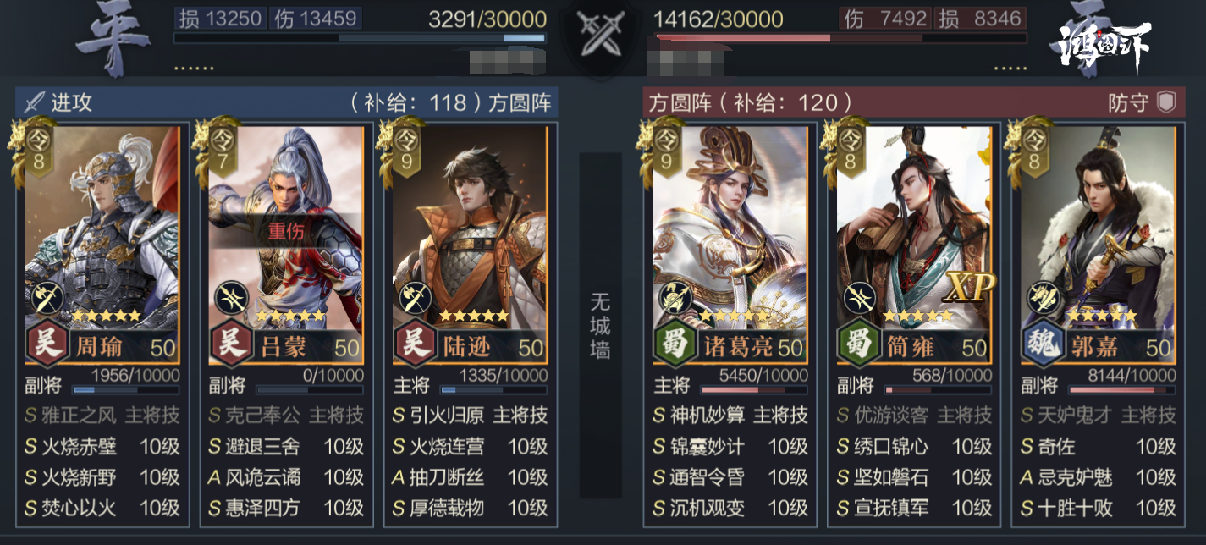Click the attacker troop bar 3291/30000

point(360,38)
